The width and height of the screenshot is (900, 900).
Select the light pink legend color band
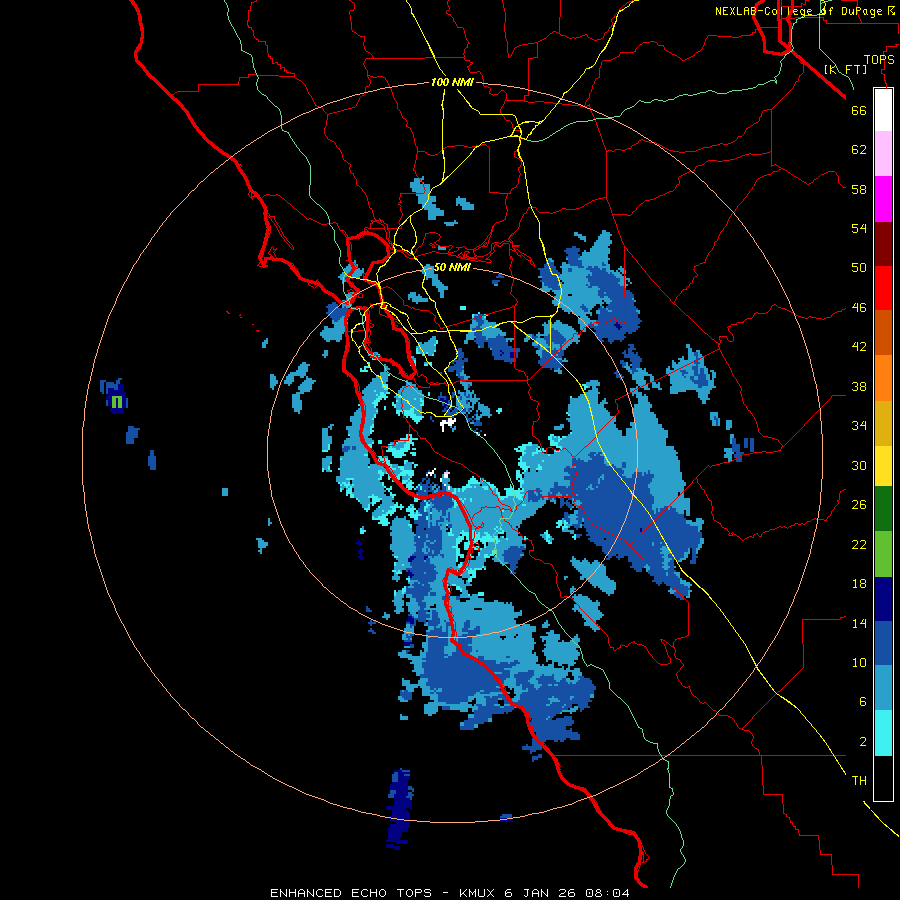coord(883,153)
